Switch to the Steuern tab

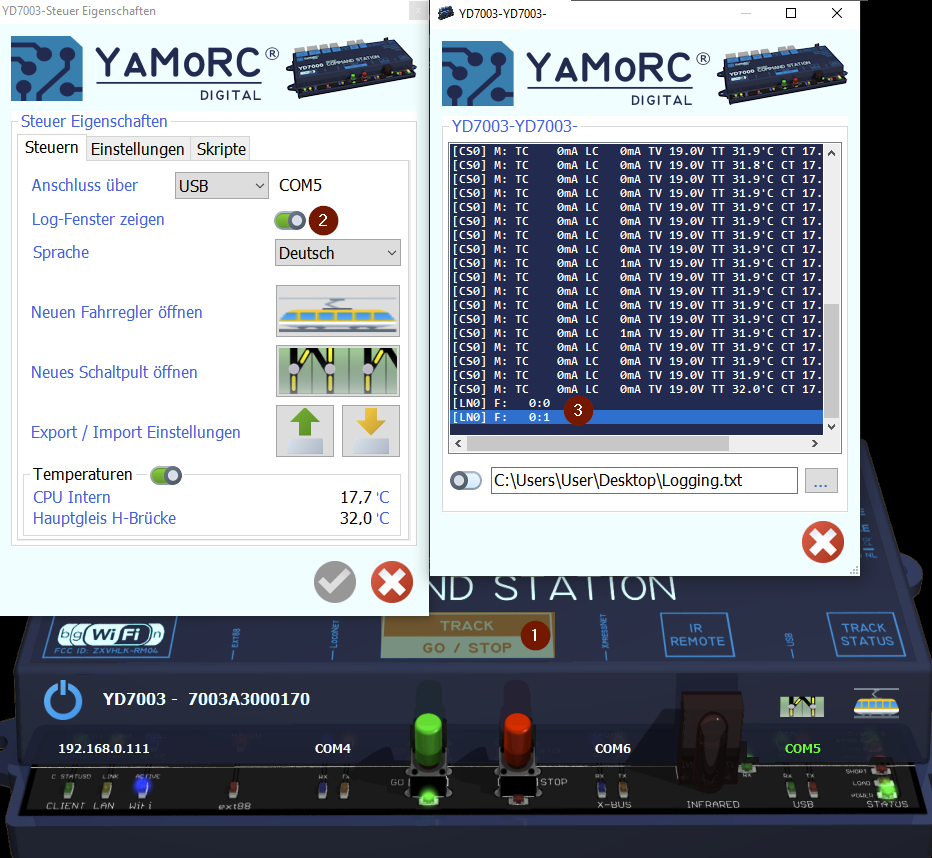pos(51,147)
